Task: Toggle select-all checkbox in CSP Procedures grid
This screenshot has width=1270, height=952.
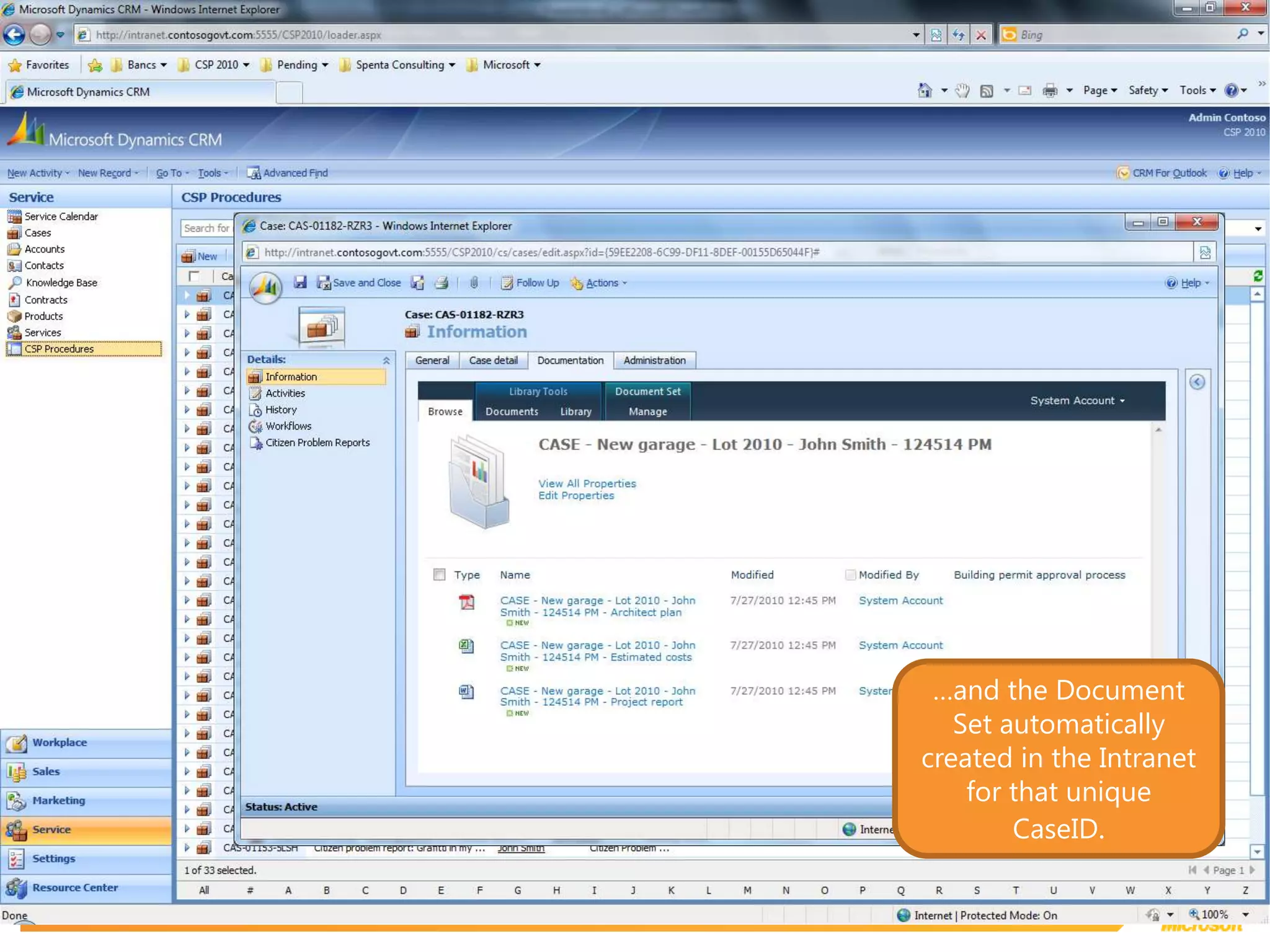Action: pos(194,276)
